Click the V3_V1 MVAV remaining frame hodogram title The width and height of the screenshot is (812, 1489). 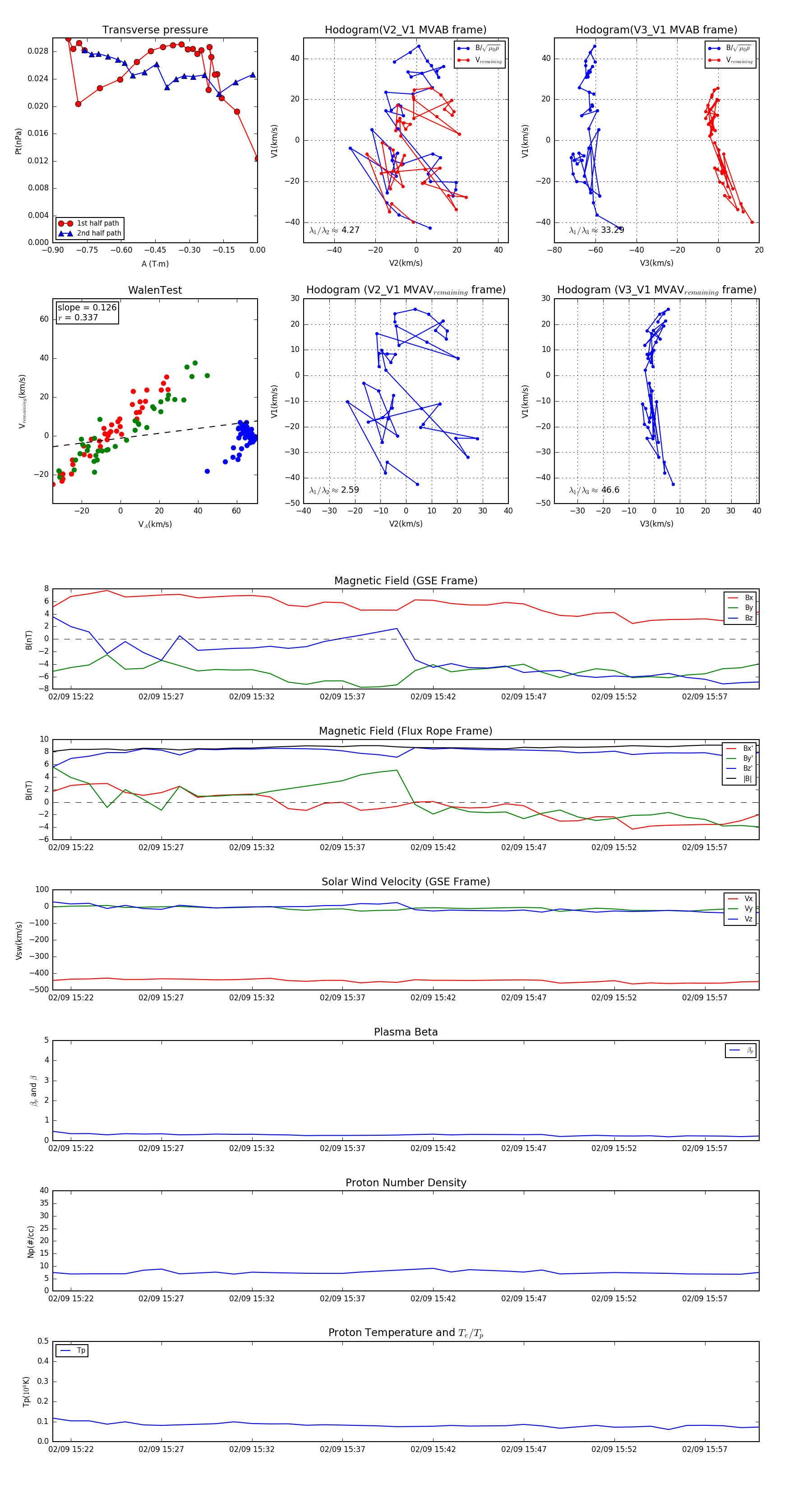point(656,290)
